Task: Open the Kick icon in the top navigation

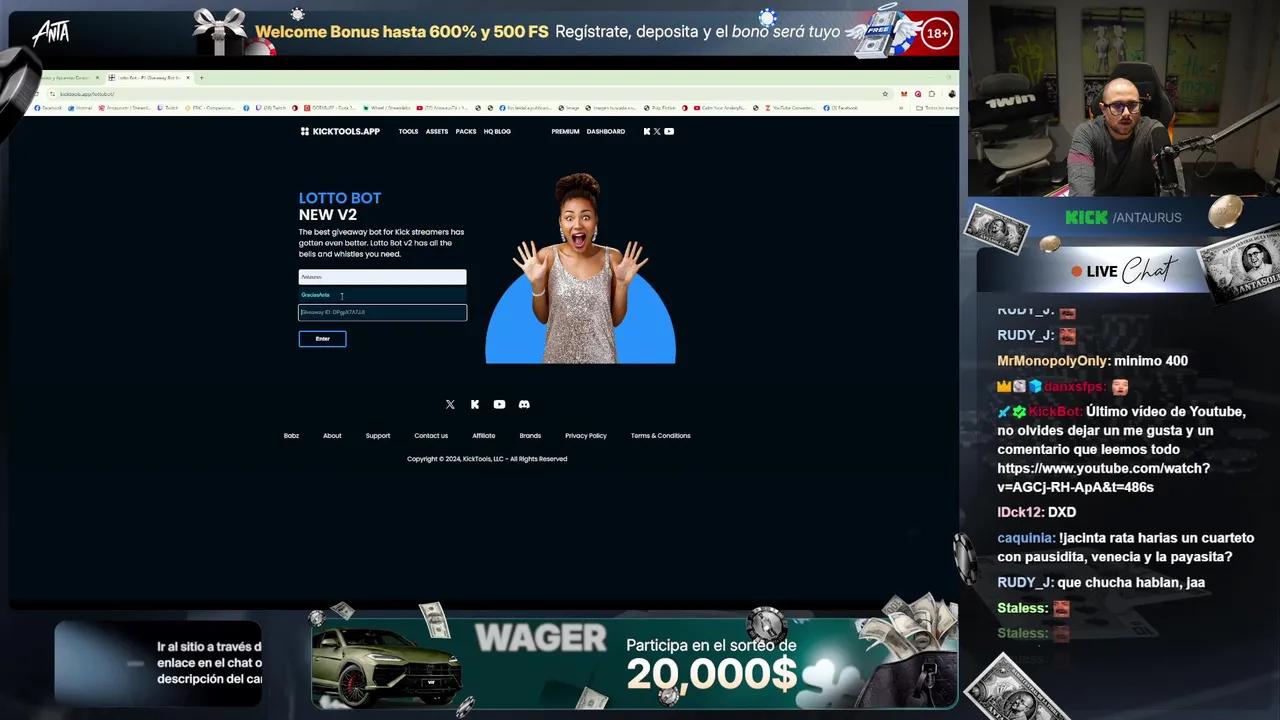Action: coord(647,131)
